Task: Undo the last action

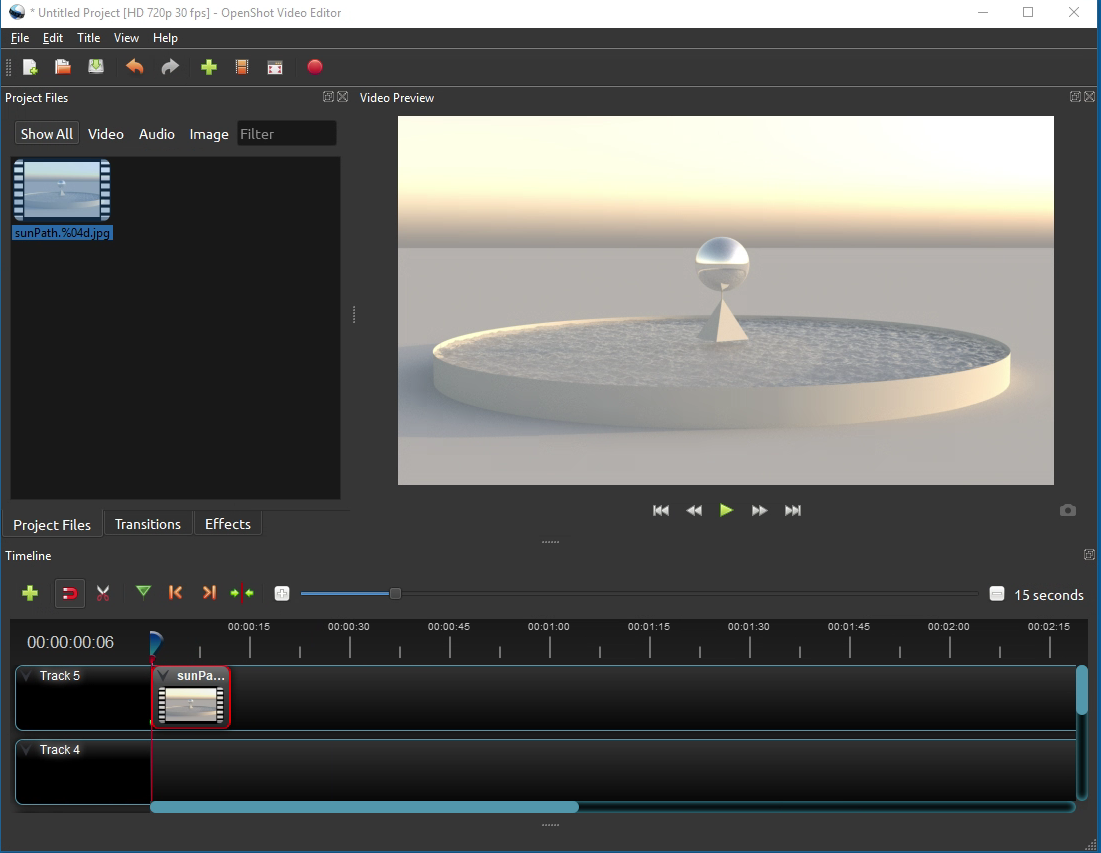Action: (135, 67)
